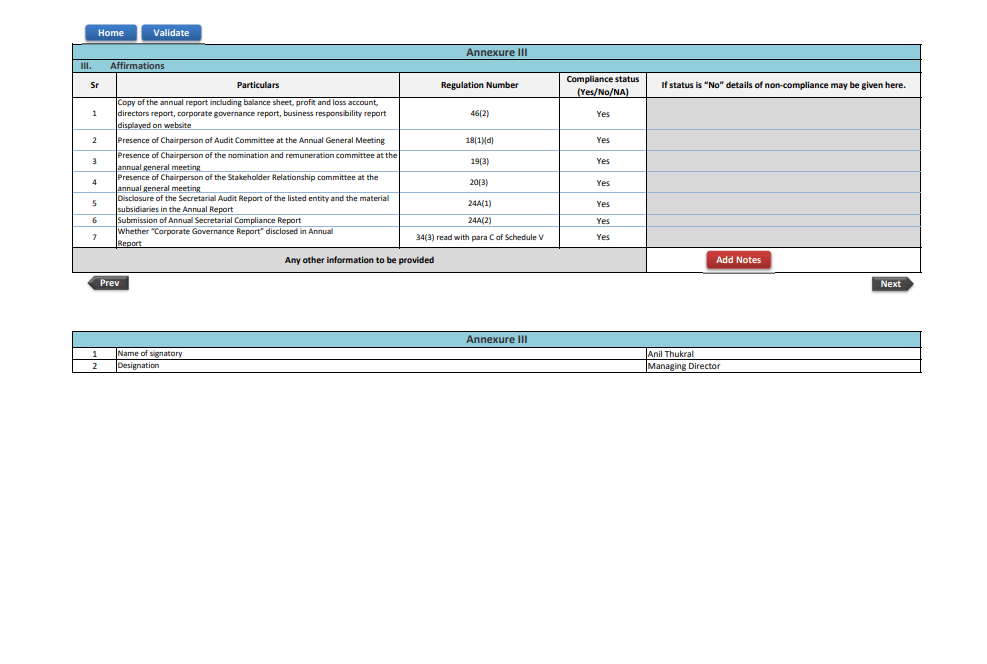Click the lower 'Annexure III' title bar
The width and height of the screenshot is (987, 664).
coord(497,339)
